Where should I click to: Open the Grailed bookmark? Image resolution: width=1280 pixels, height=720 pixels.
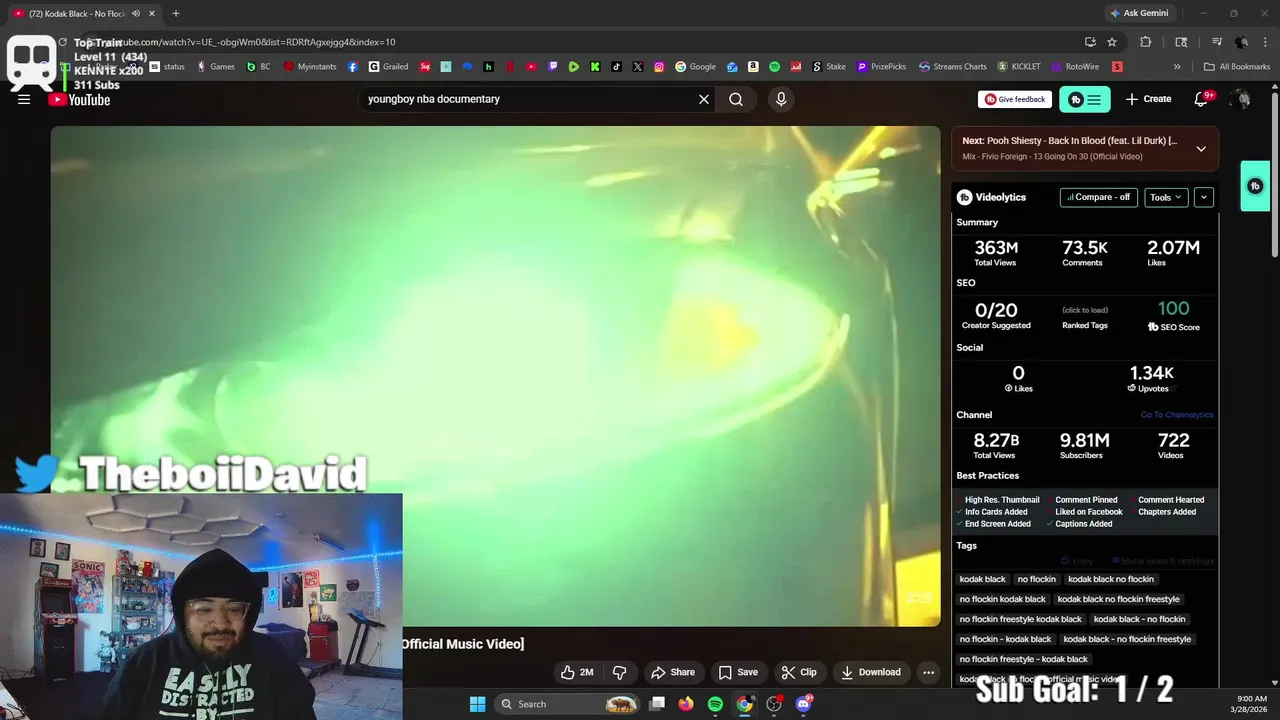(389, 67)
